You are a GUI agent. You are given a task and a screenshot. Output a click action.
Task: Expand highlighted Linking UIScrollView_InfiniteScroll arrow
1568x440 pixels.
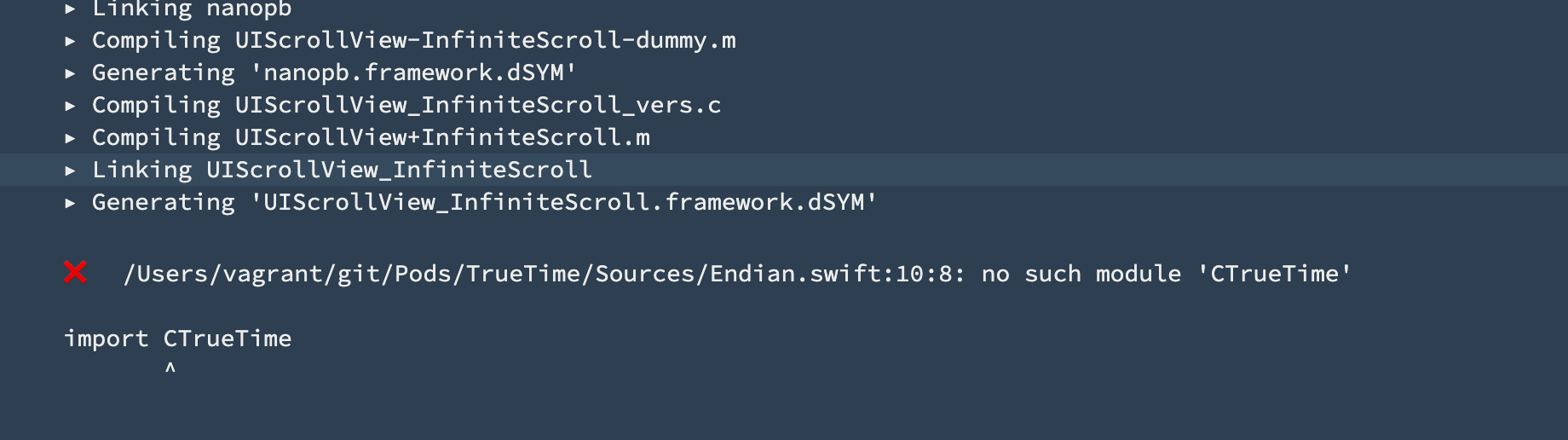[x=71, y=170]
